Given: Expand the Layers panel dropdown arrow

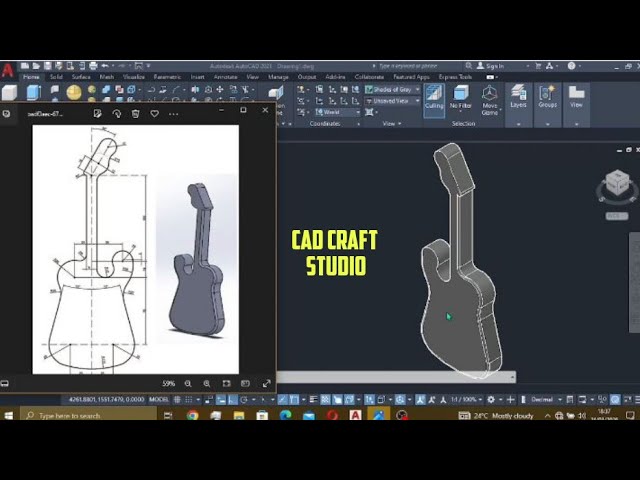Looking at the screenshot, I should (x=519, y=124).
